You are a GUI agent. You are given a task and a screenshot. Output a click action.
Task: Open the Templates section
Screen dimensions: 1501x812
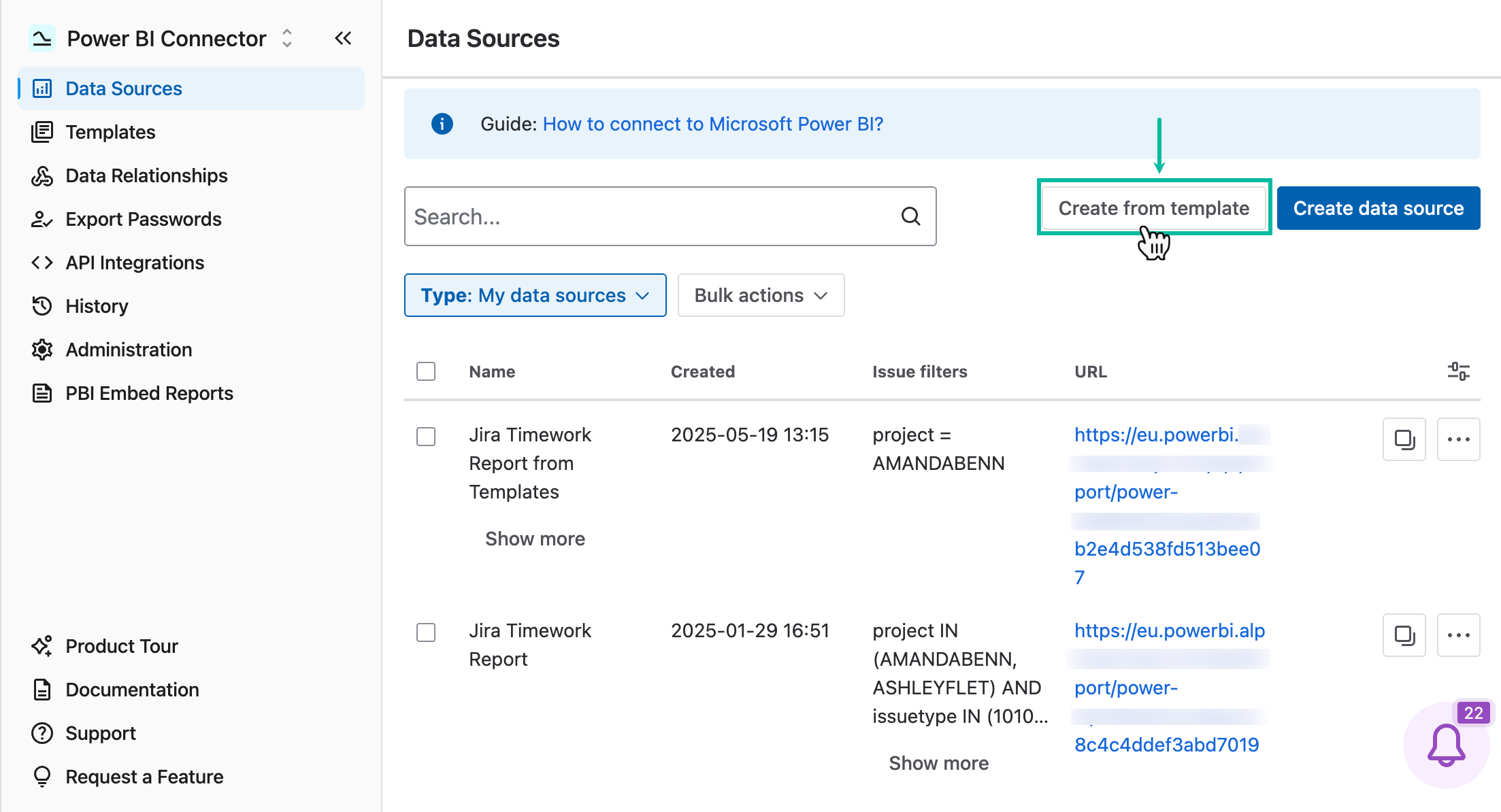click(191, 132)
